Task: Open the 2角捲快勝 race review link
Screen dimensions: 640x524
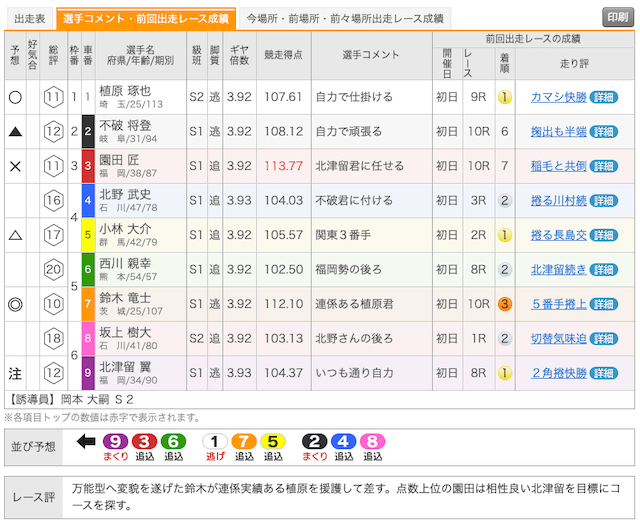Action: point(558,373)
